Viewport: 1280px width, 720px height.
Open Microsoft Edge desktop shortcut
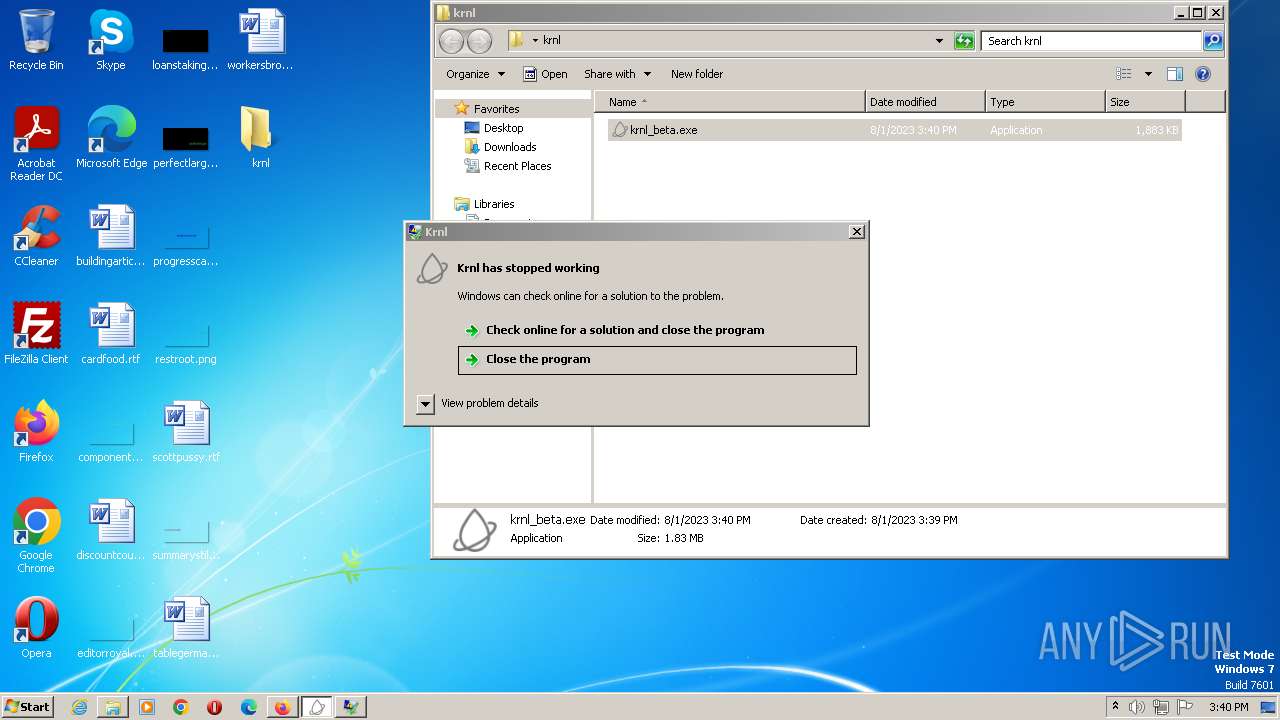tap(111, 138)
